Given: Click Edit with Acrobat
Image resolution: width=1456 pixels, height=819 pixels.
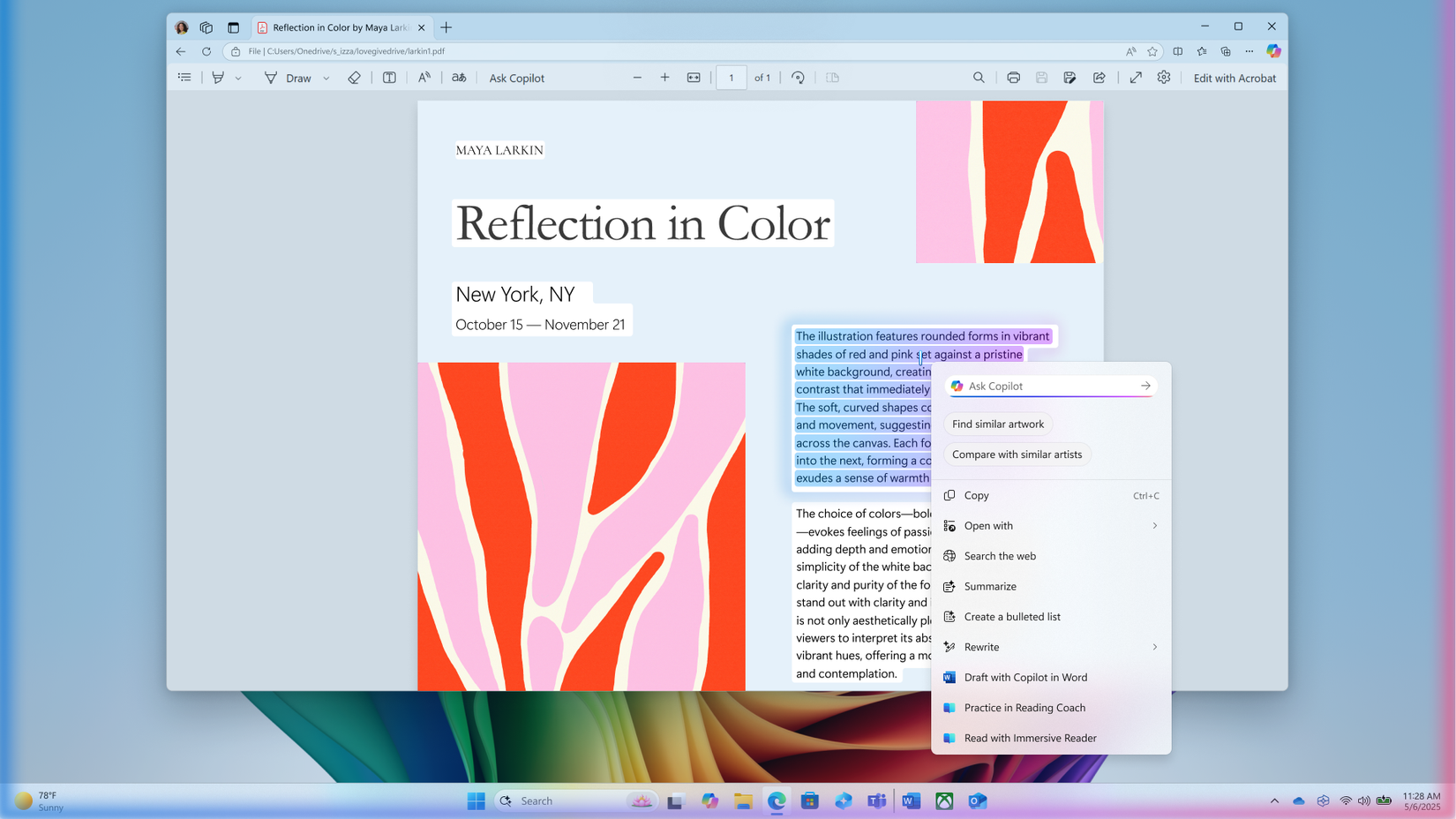Looking at the screenshot, I should coord(1235,78).
